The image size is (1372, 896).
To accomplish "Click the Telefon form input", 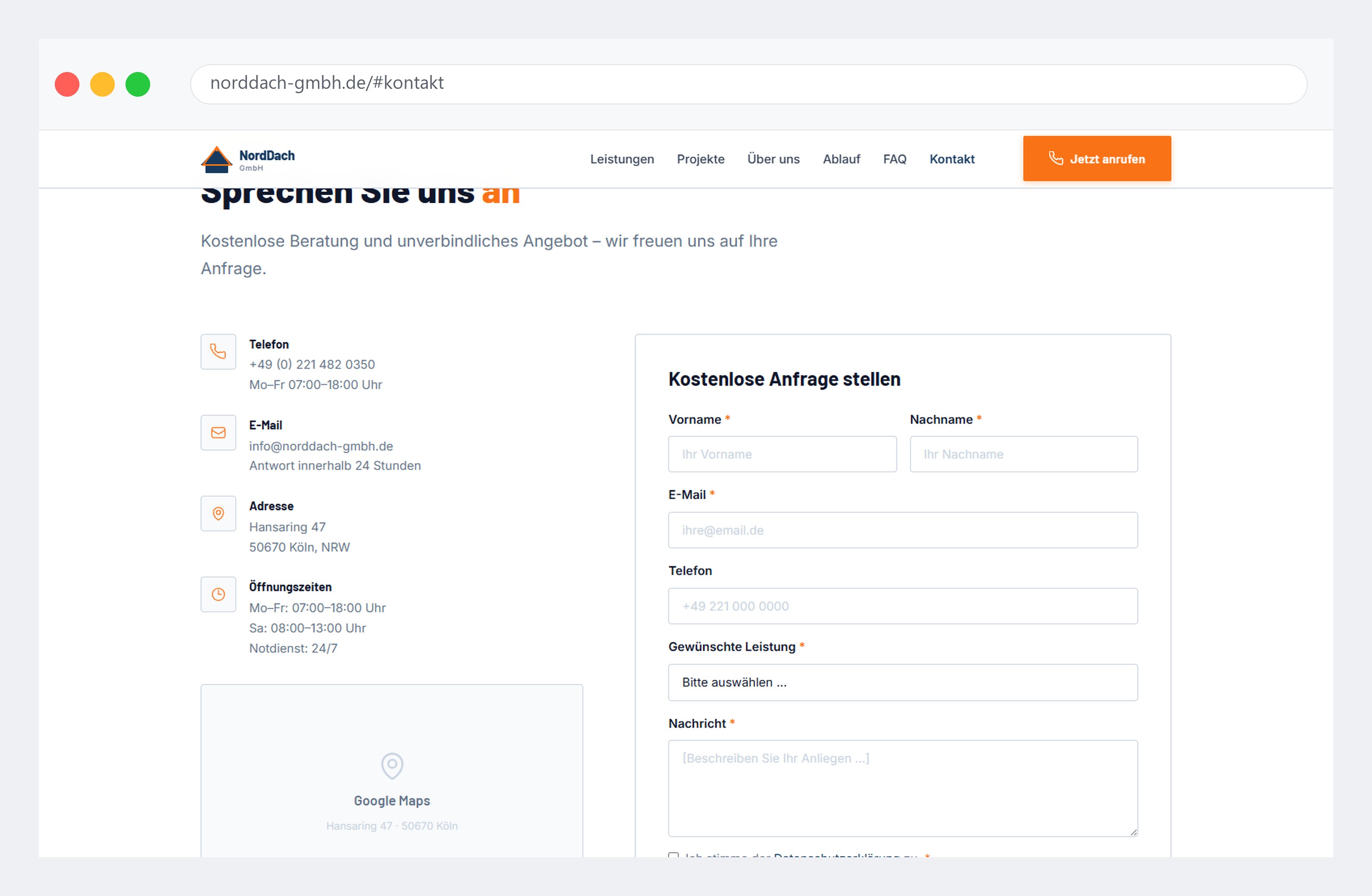I will [903, 606].
